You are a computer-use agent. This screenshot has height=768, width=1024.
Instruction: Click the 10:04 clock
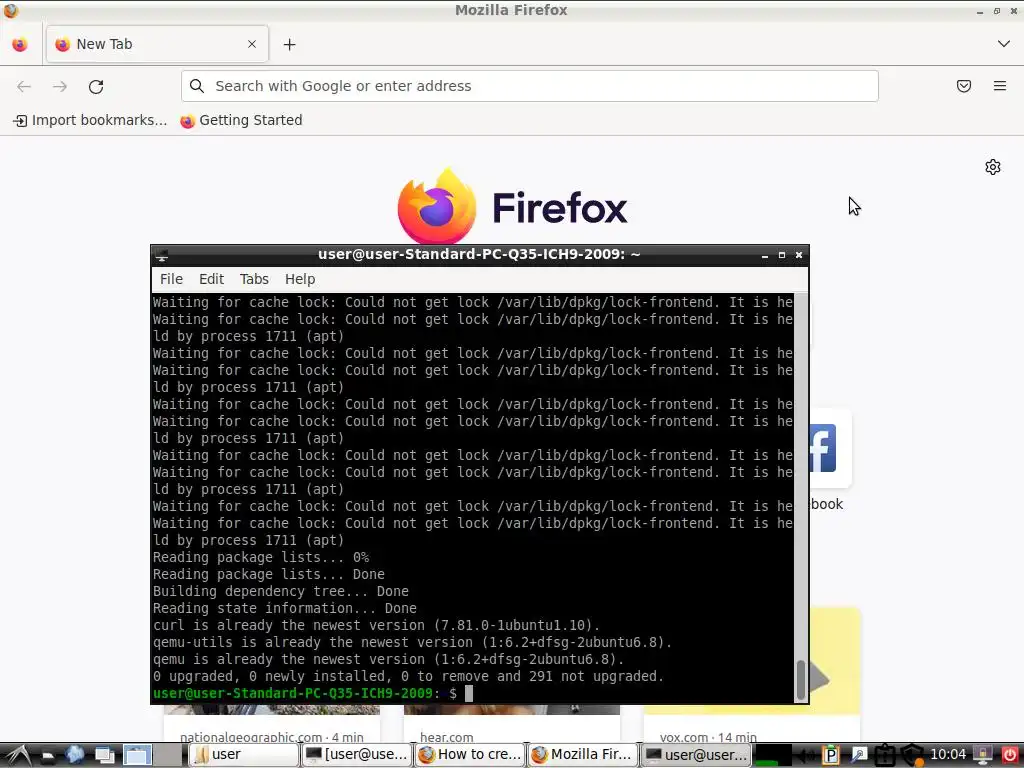[x=948, y=755]
